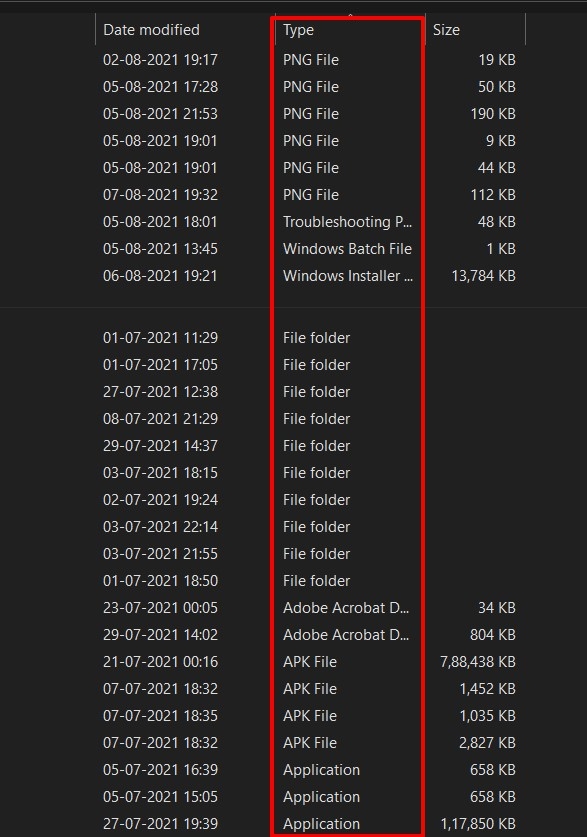Image resolution: width=587 pixels, height=837 pixels.
Task: Sort files by the Date modified column
Action: (151, 29)
